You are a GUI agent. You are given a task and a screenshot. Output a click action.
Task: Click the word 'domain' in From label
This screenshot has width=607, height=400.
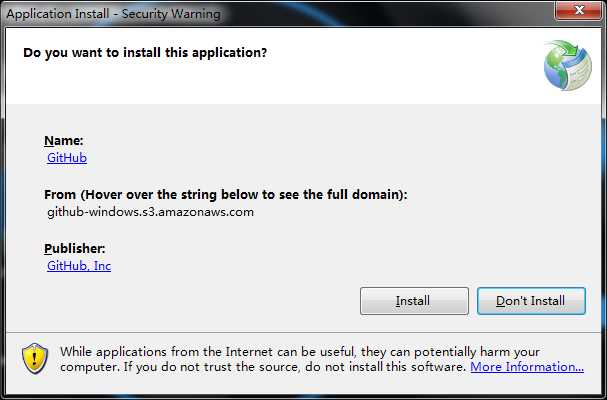point(376,194)
